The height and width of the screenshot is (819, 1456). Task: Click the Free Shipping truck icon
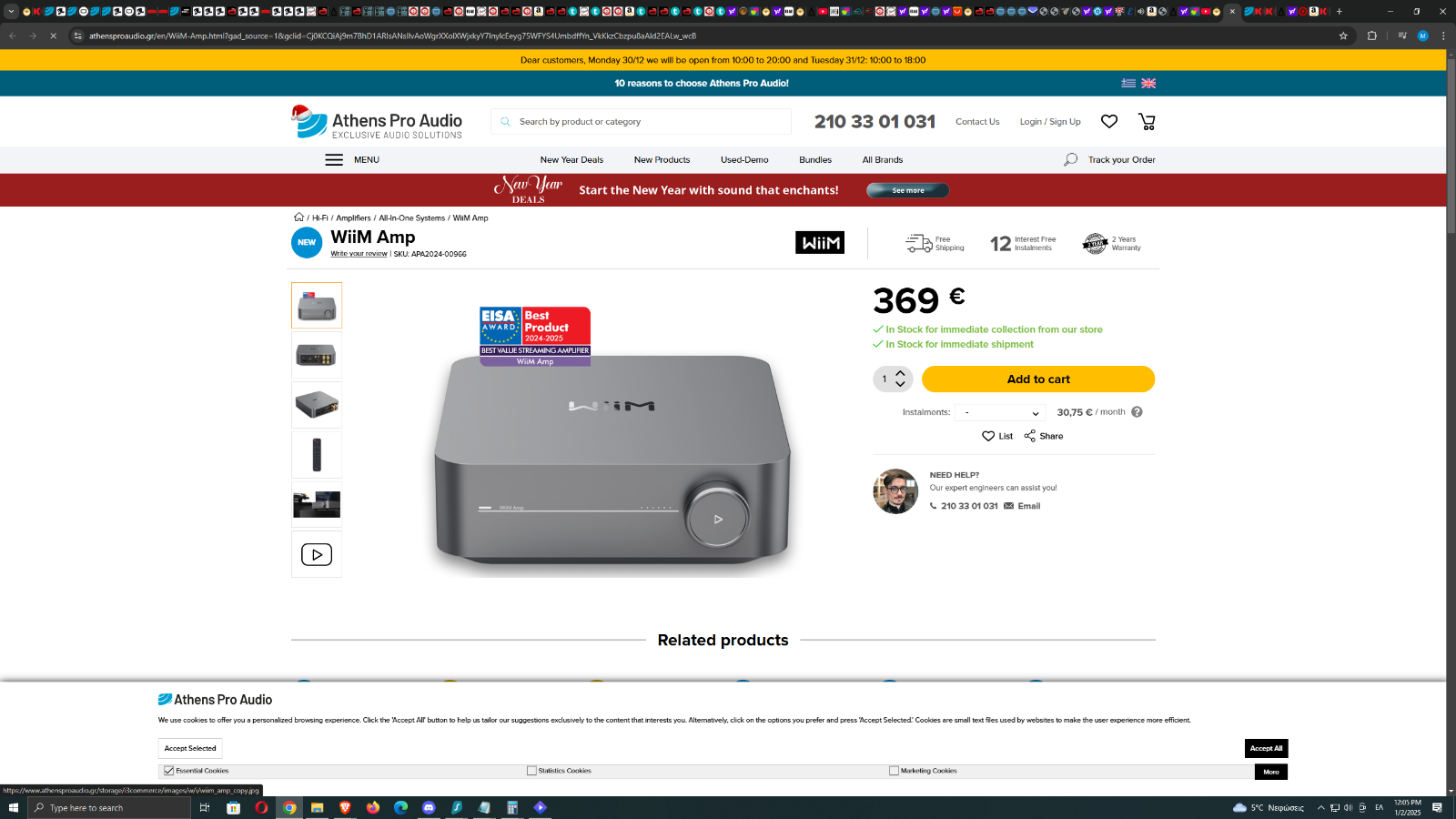[918, 243]
